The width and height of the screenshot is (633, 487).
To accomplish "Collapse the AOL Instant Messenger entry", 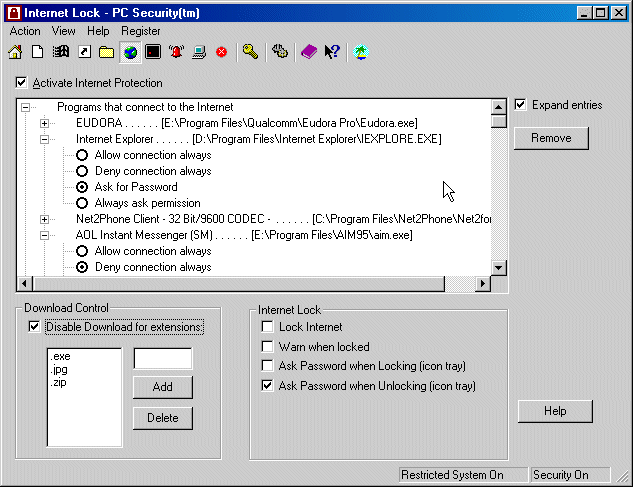I will point(44,235).
